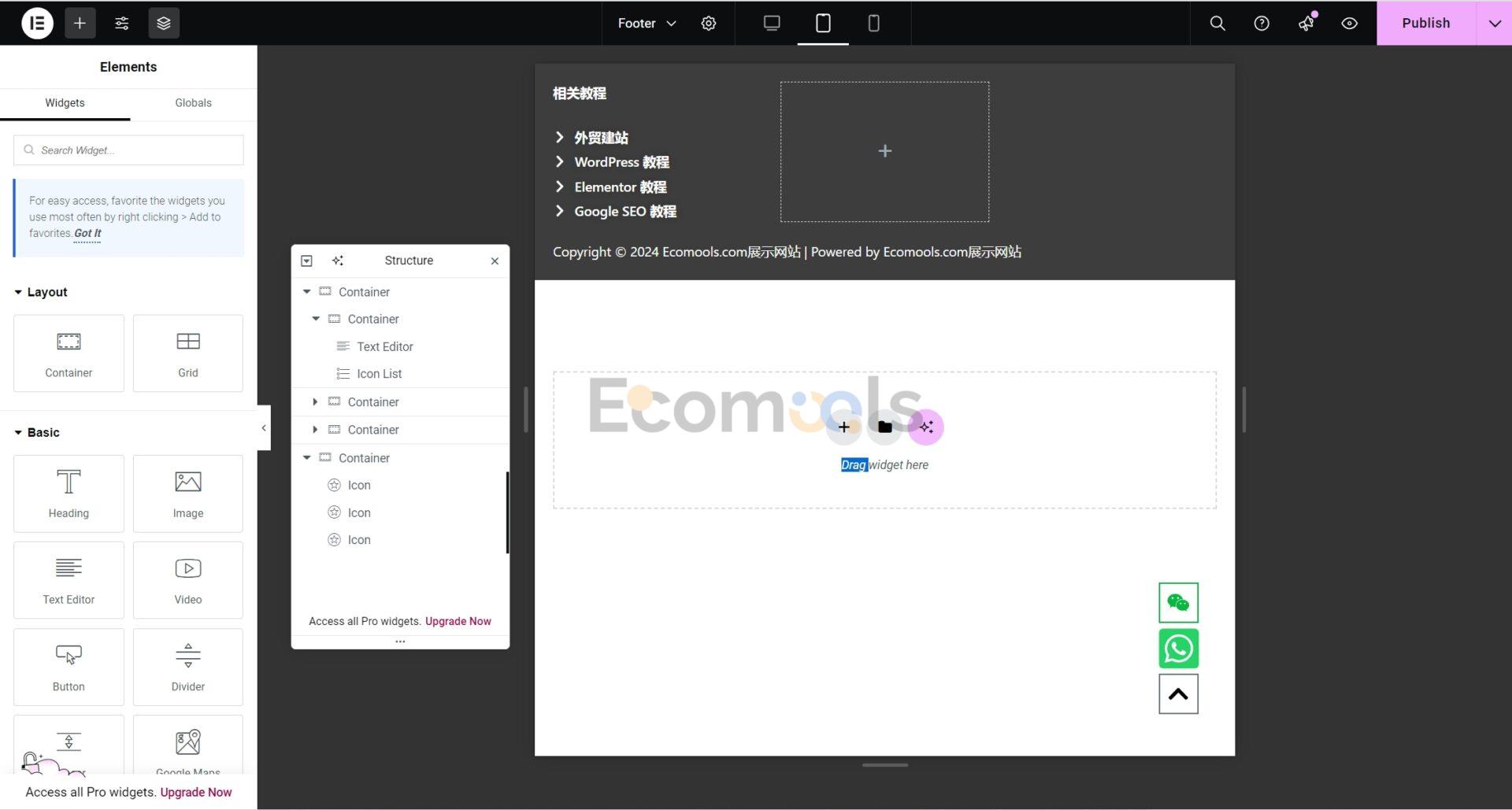Click Upgrade Now in Structure panel
1512x810 pixels.
pos(458,621)
